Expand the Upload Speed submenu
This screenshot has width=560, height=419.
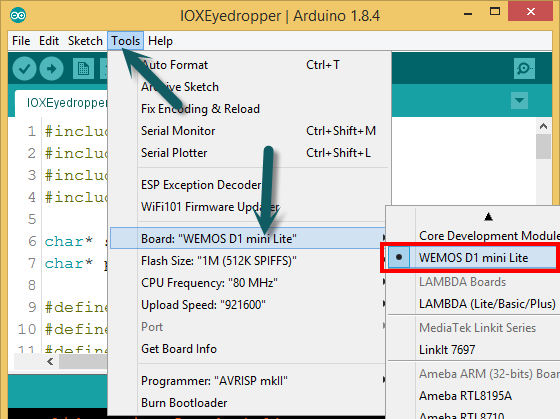[x=247, y=305]
